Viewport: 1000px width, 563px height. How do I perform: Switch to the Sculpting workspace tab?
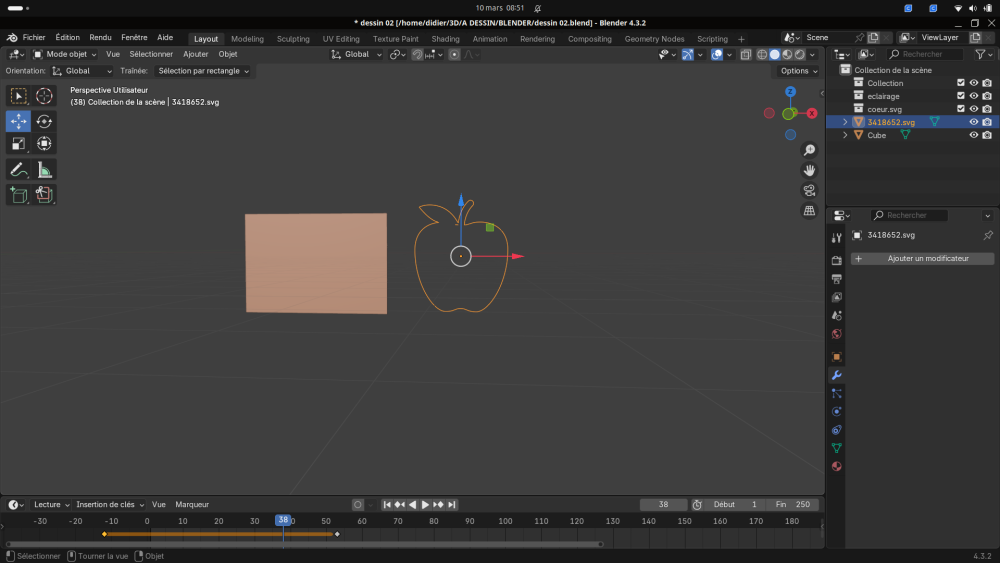(x=293, y=39)
